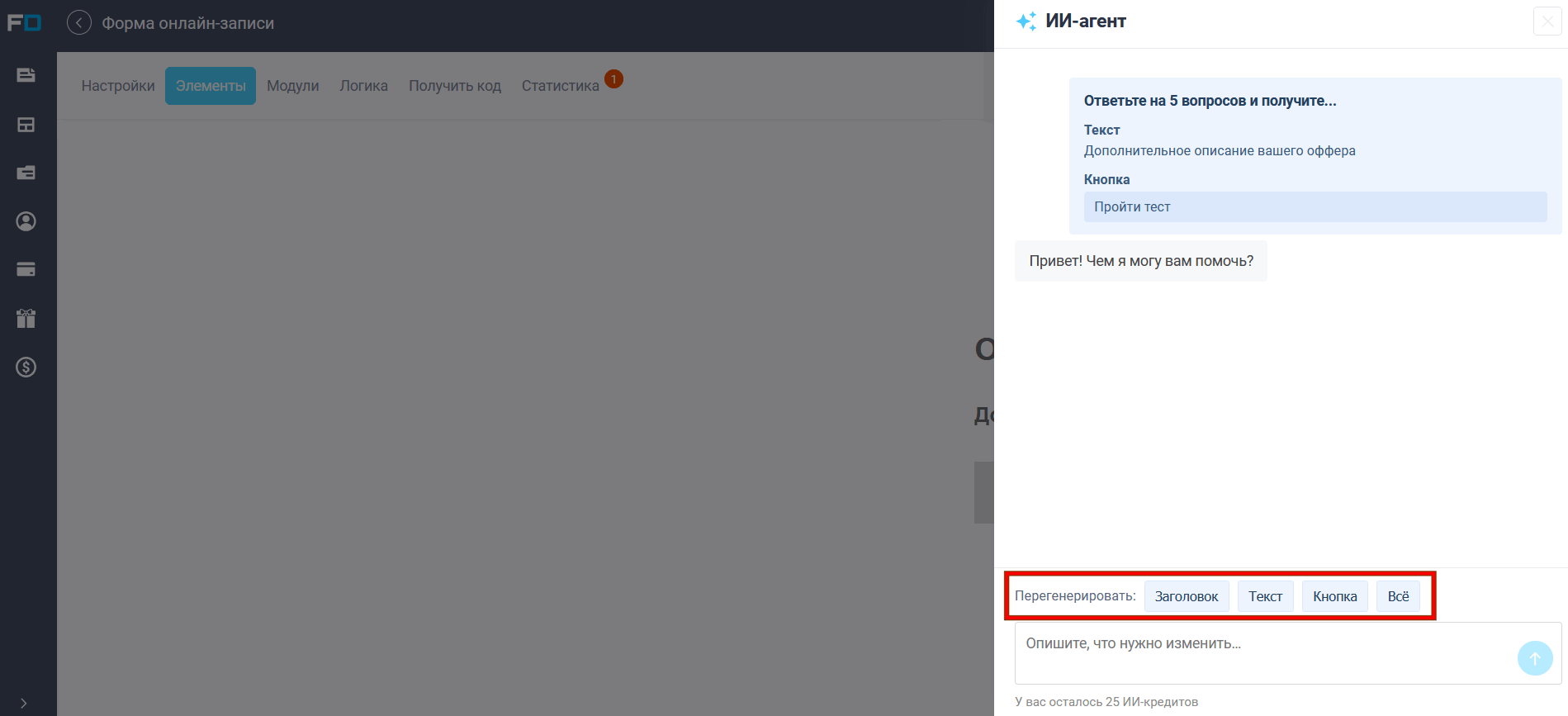This screenshot has width=1568, height=716.
Task: Regenerate the Кнопка
Action: coord(1335,596)
